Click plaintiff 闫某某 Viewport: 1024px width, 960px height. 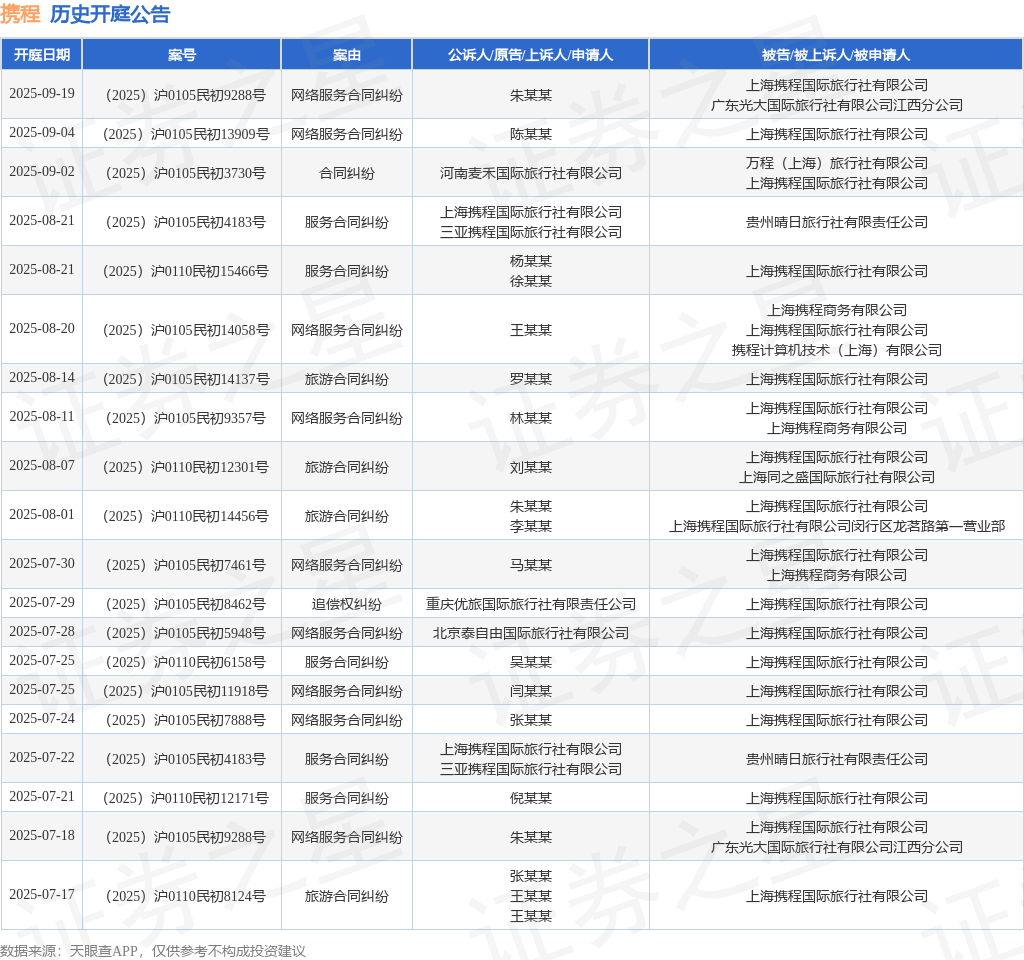pos(531,691)
